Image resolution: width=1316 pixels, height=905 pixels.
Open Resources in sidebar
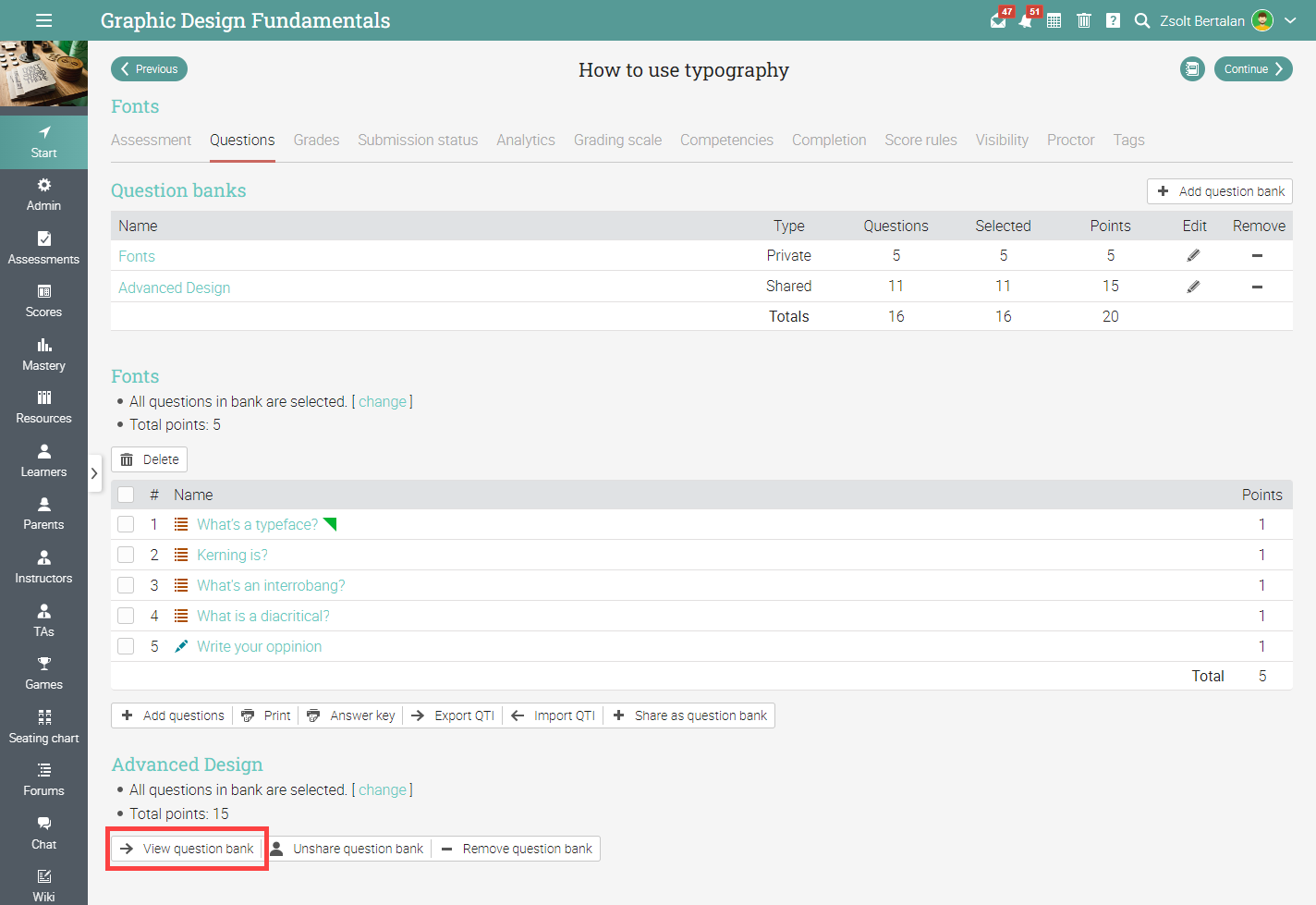pos(43,408)
